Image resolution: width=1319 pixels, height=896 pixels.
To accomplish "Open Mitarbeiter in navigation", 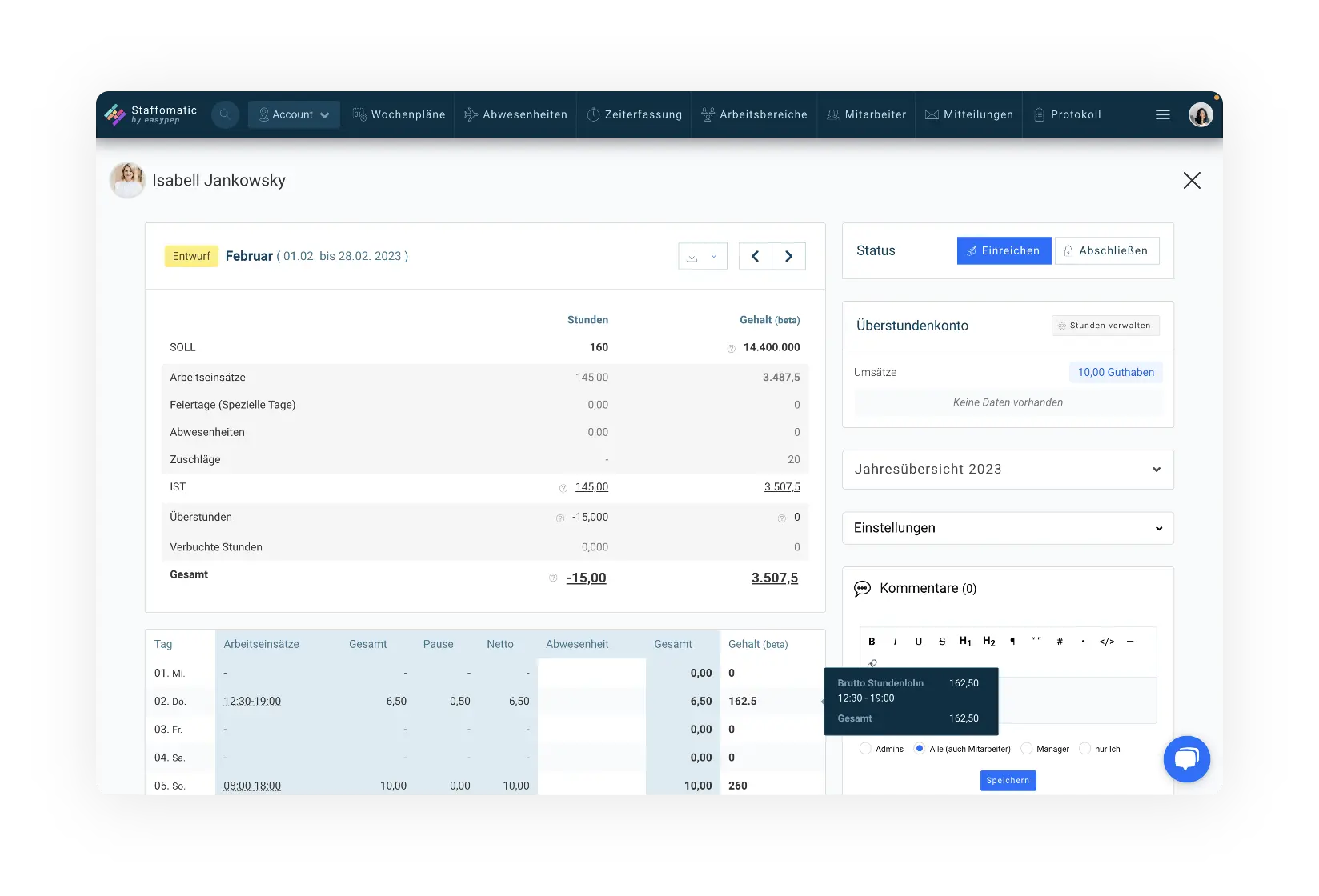I will click(x=867, y=114).
